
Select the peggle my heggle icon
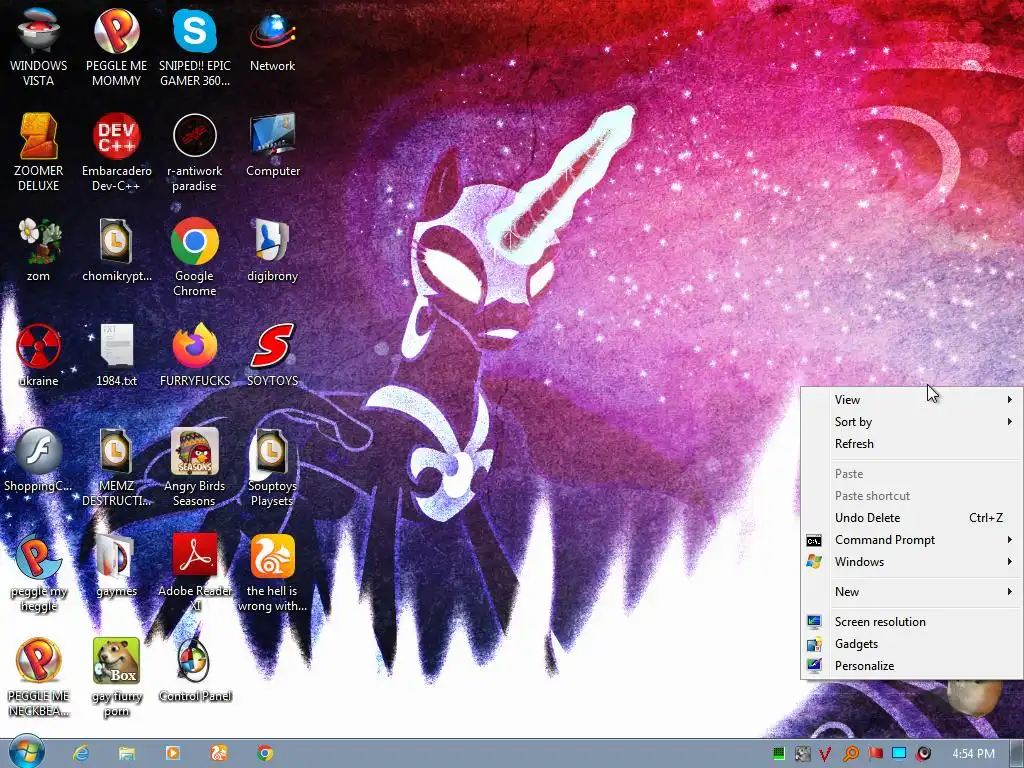[x=39, y=573]
